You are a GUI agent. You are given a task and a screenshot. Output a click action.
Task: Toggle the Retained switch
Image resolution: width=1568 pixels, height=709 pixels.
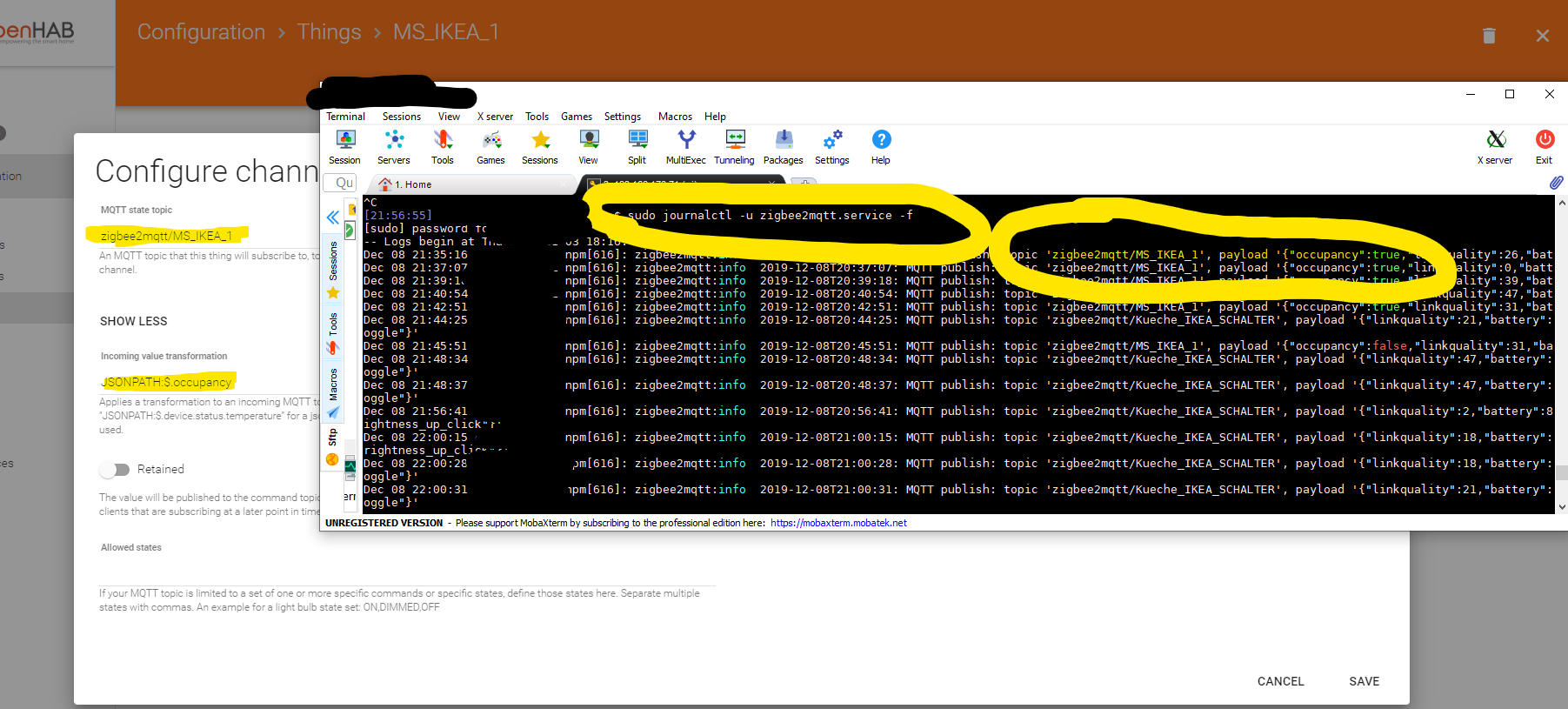tap(115, 470)
